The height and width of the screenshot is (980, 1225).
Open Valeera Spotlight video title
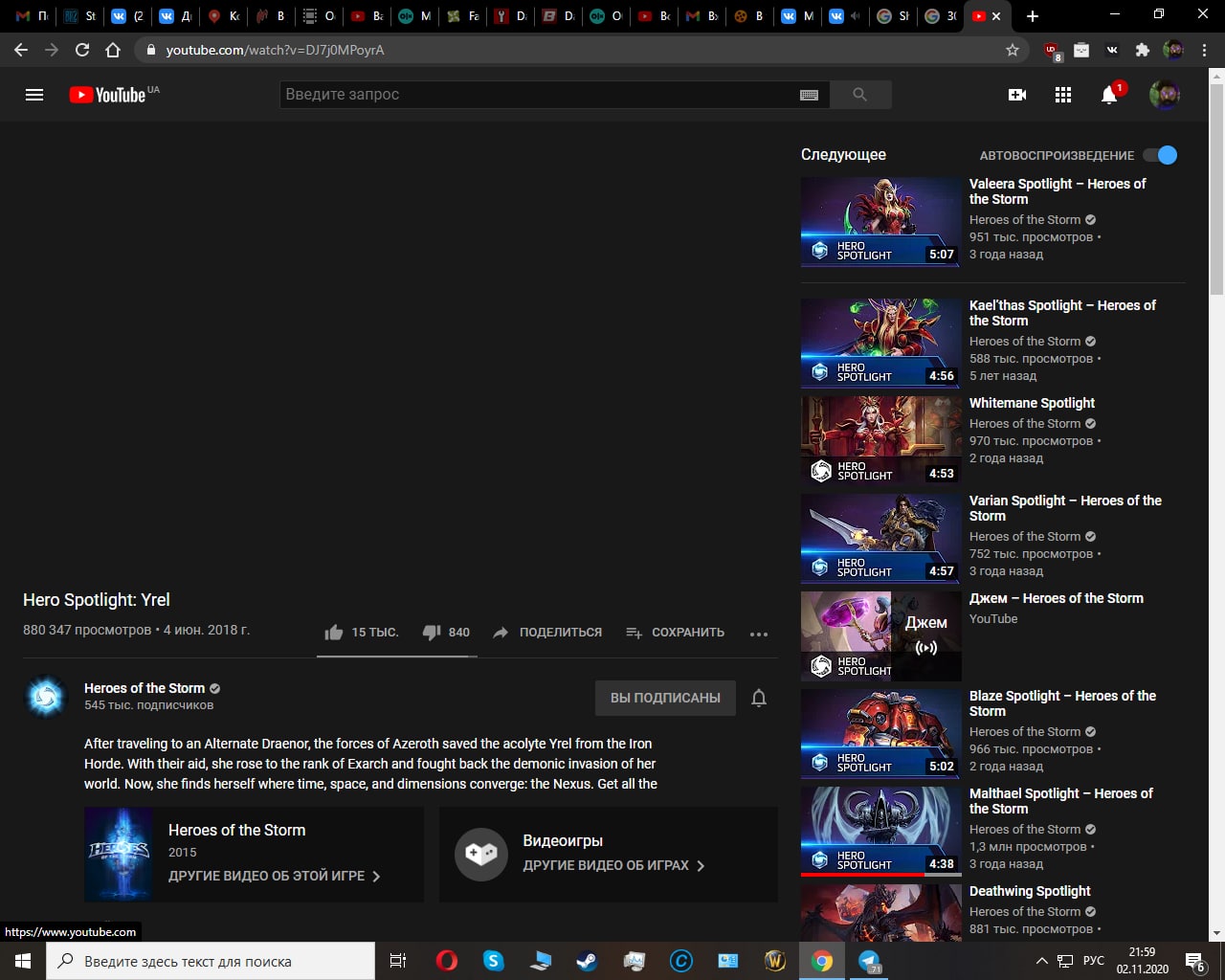coord(1058,191)
